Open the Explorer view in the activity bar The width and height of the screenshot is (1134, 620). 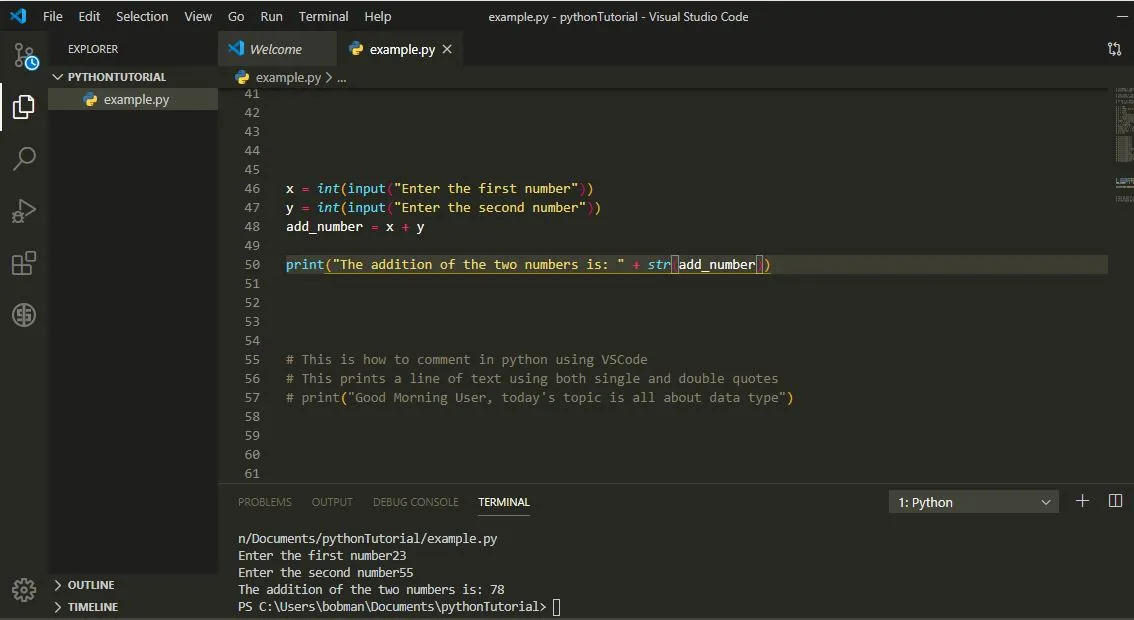(24, 107)
